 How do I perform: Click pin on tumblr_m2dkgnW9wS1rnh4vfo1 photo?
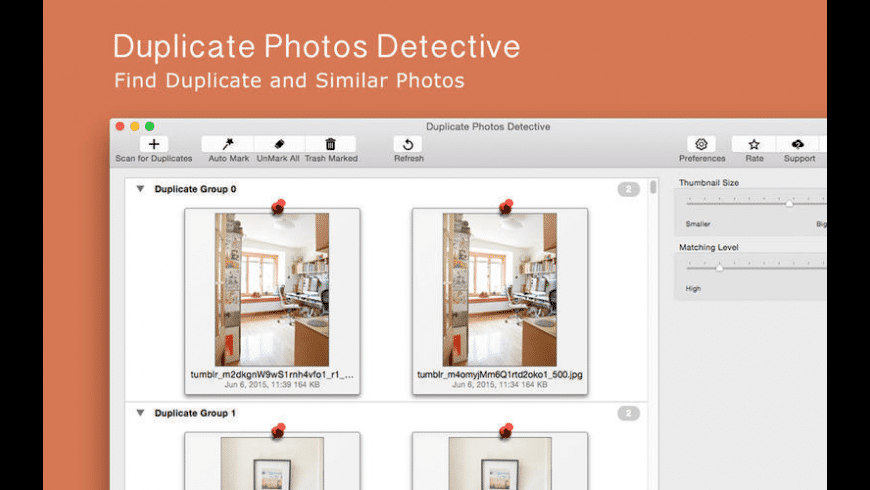tap(279, 206)
